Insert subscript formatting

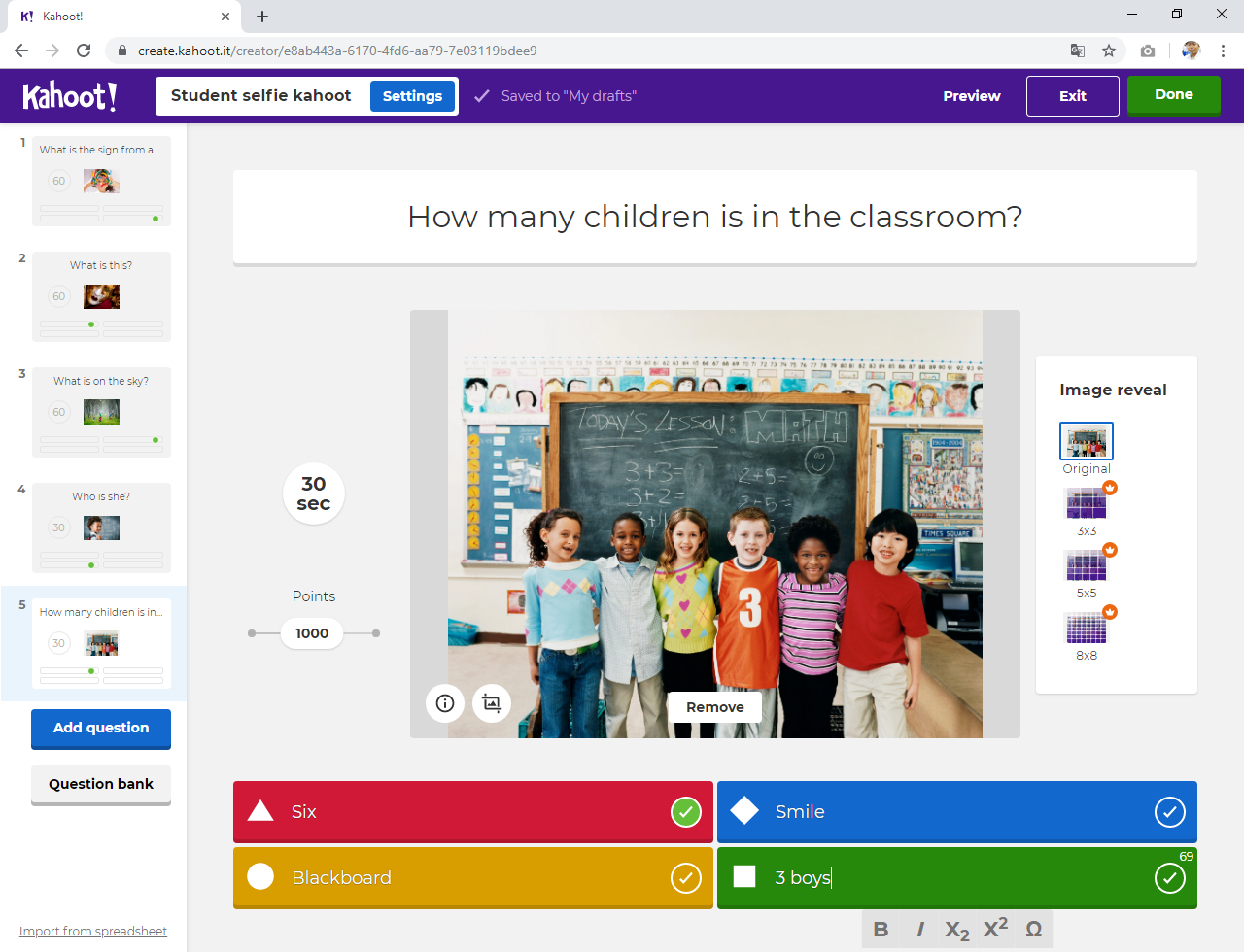click(x=957, y=930)
